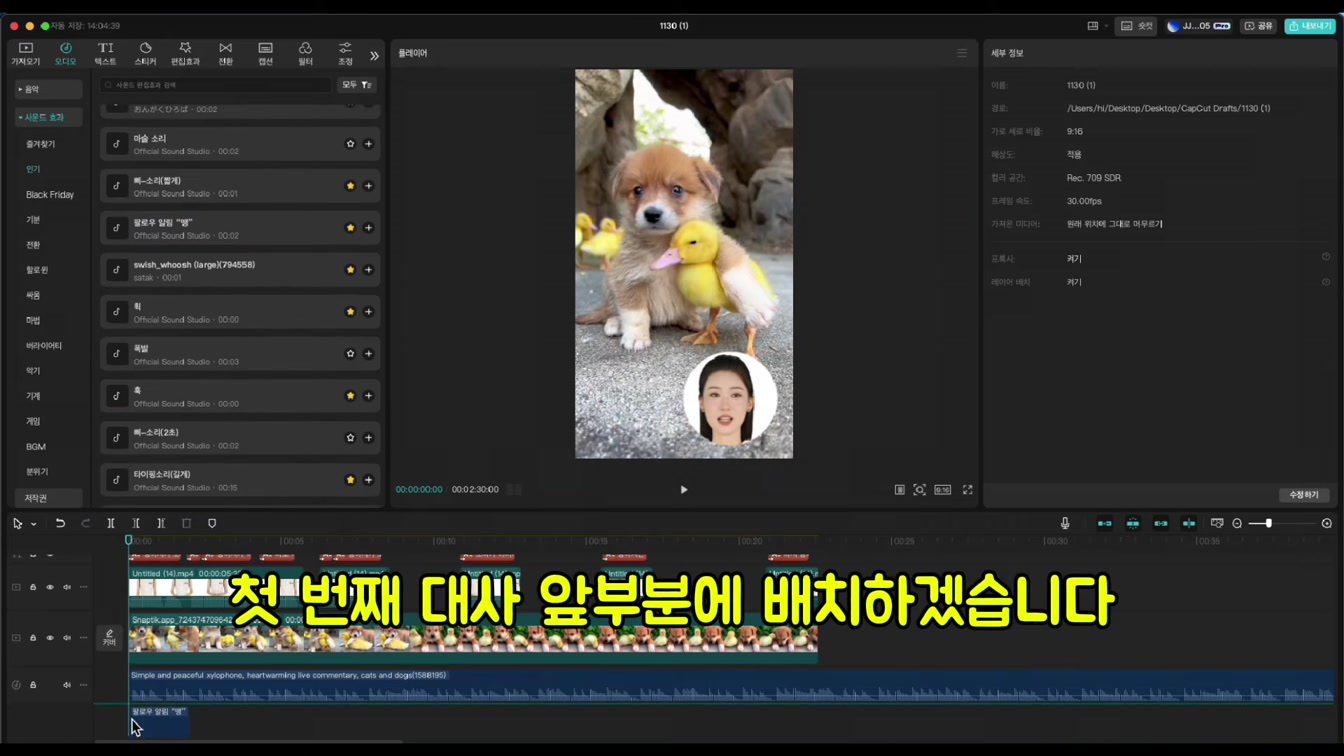
Task: Switch to the 전환 transitions tab
Action: click(225, 54)
